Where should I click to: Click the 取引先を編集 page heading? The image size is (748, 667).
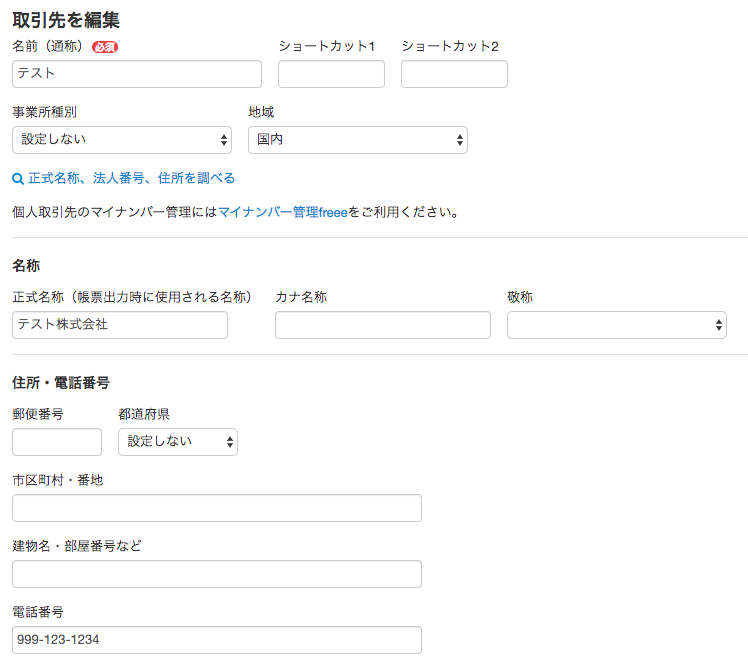pos(66,20)
